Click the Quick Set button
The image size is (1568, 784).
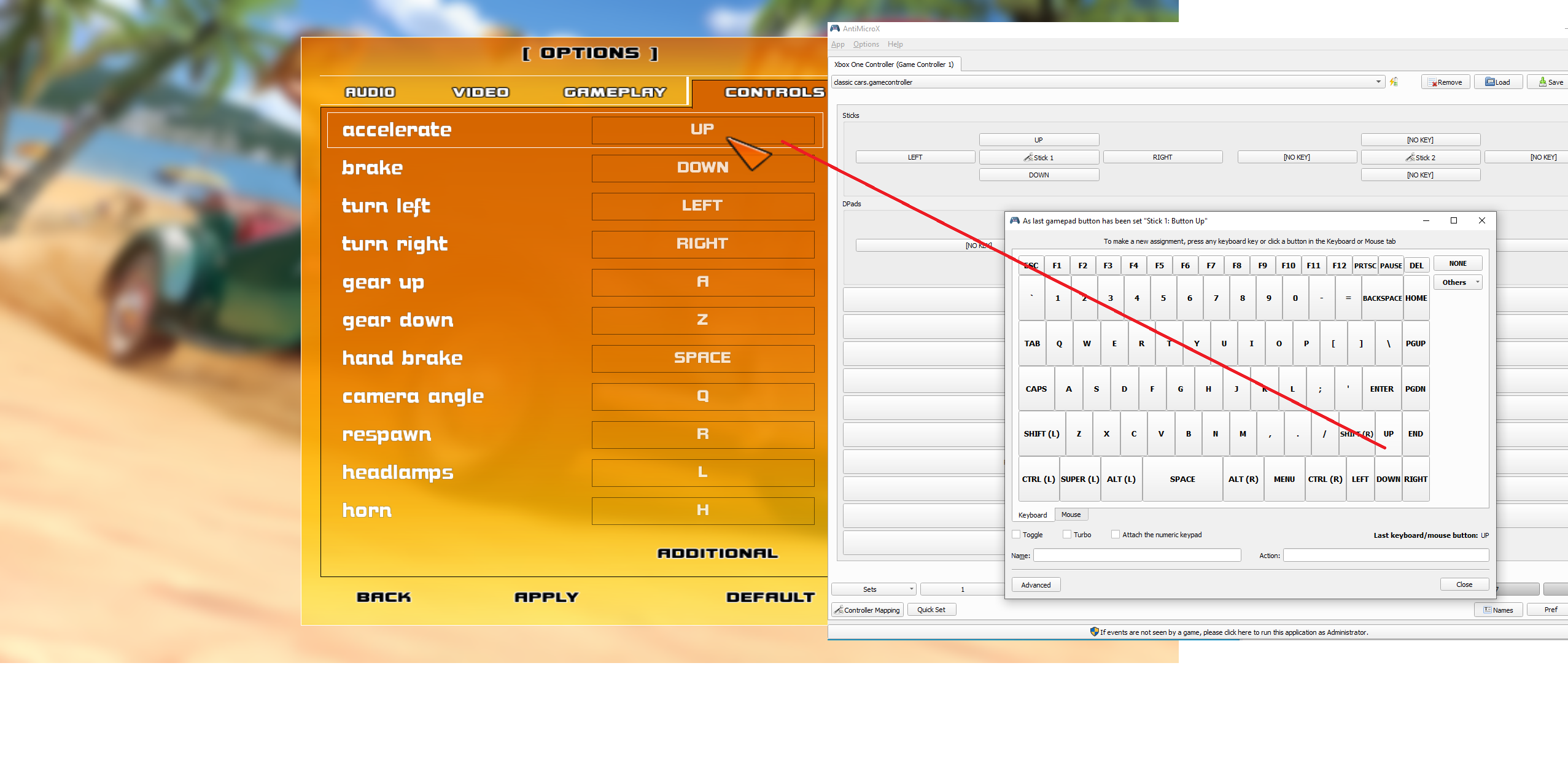(931, 610)
